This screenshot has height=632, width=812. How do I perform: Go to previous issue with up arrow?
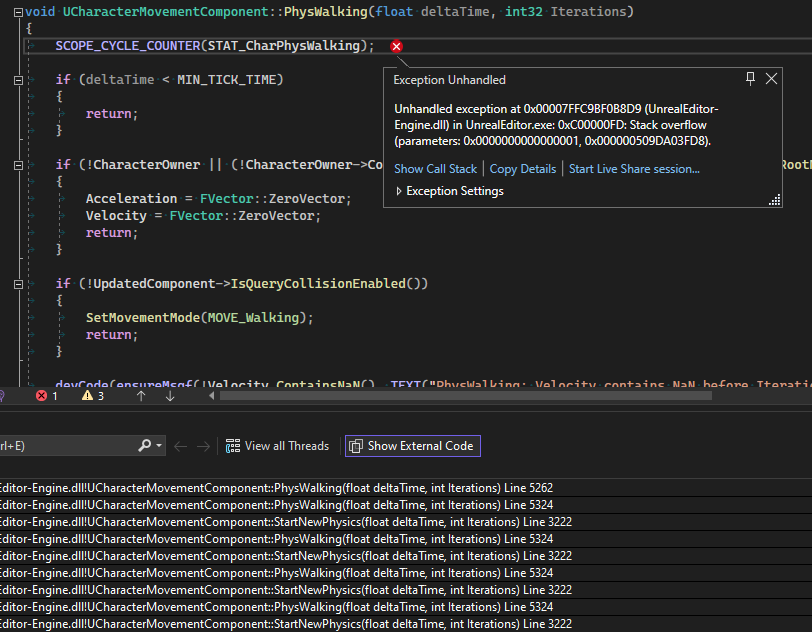(141, 396)
